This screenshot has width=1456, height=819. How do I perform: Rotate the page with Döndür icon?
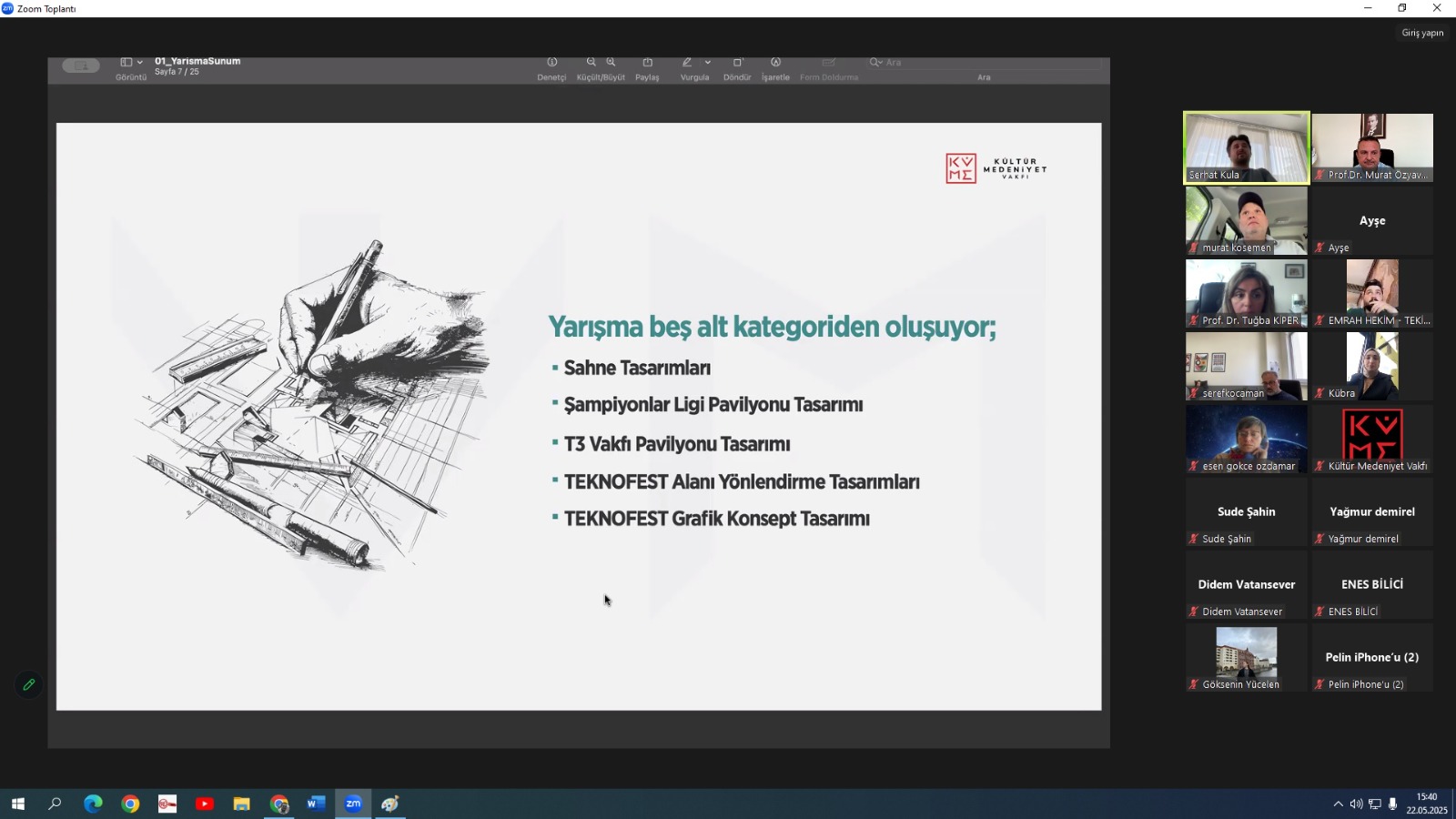pos(737,62)
